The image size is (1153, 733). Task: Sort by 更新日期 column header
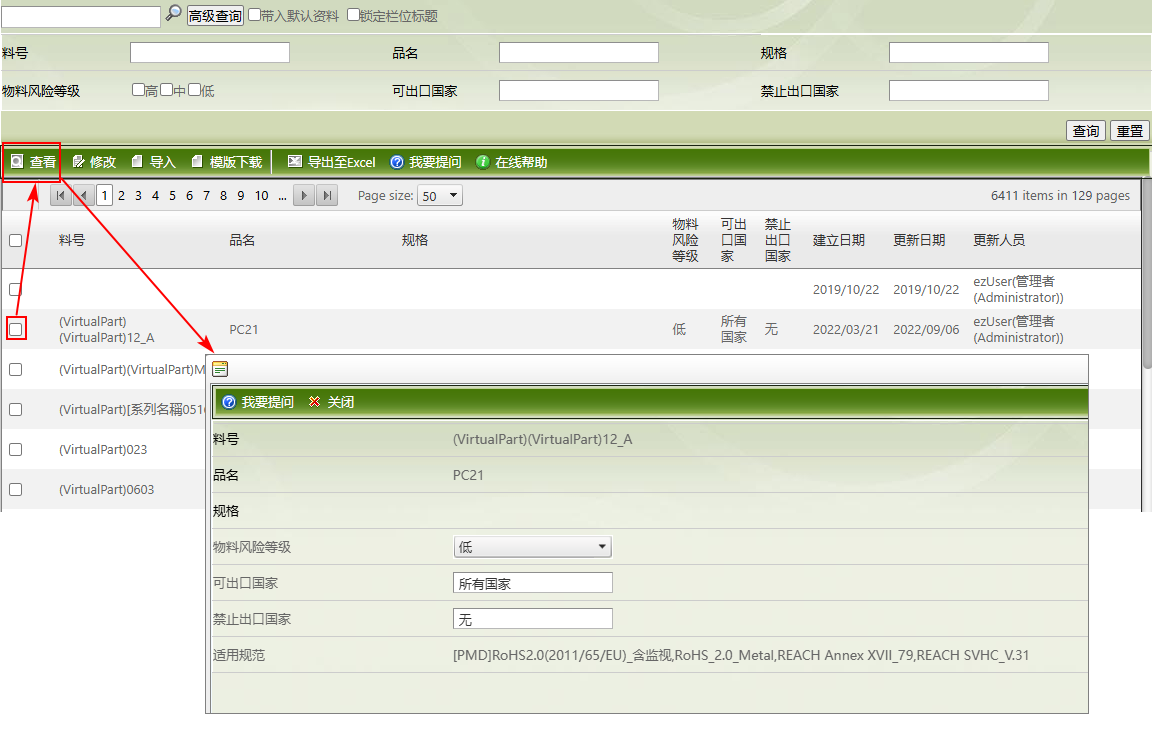(x=919, y=240)
